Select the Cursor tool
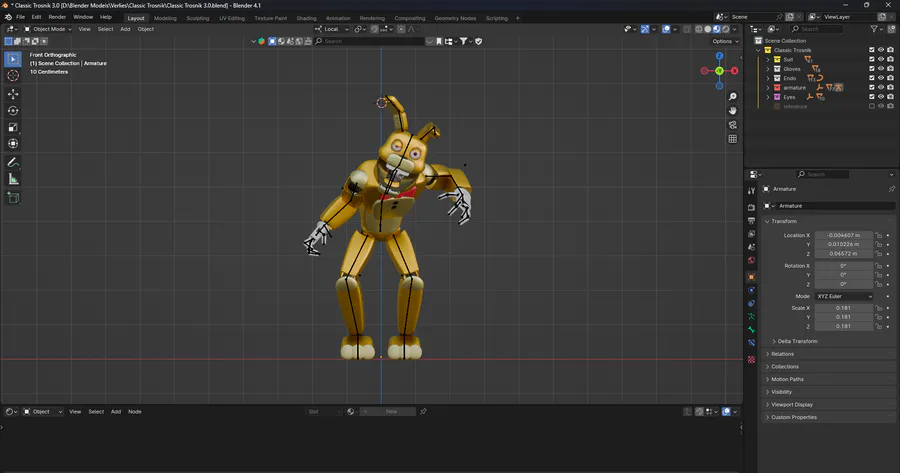 (13, 75)
